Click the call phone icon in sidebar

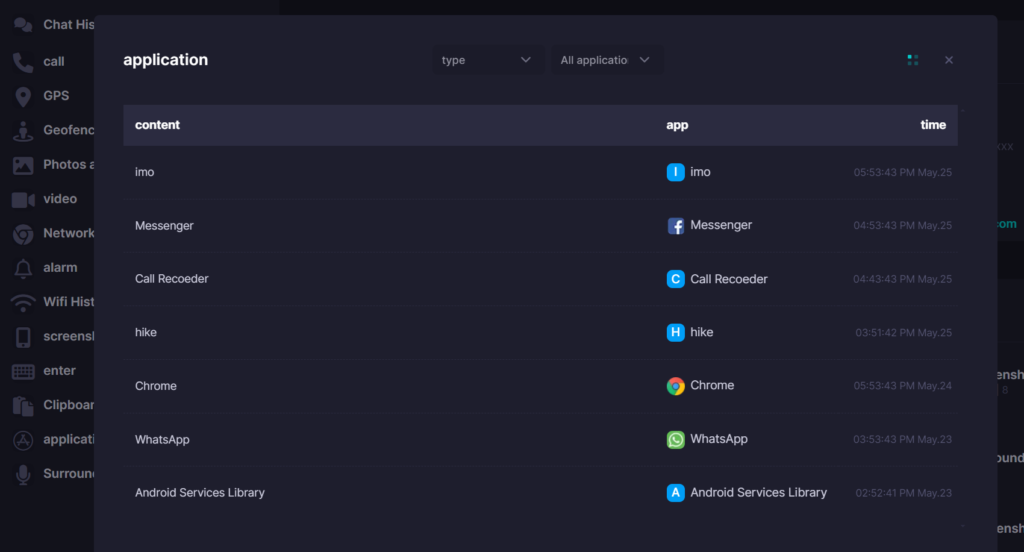click(x=23, y=62)
